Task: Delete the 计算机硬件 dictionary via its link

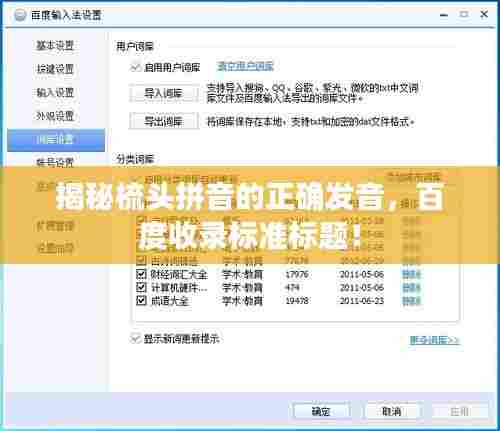Action: coord(411,287)
